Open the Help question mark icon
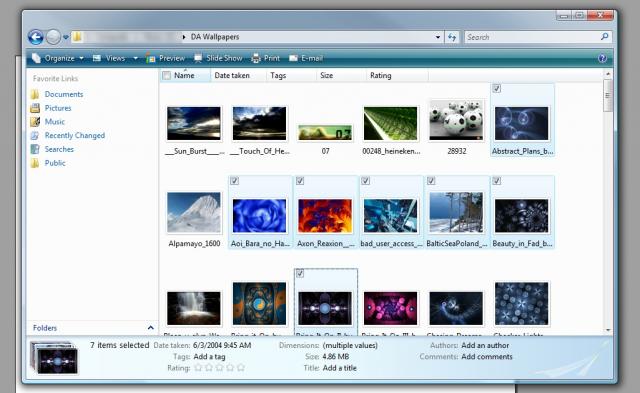The width and height of the screenshot is (640, 393). (602, 58)
